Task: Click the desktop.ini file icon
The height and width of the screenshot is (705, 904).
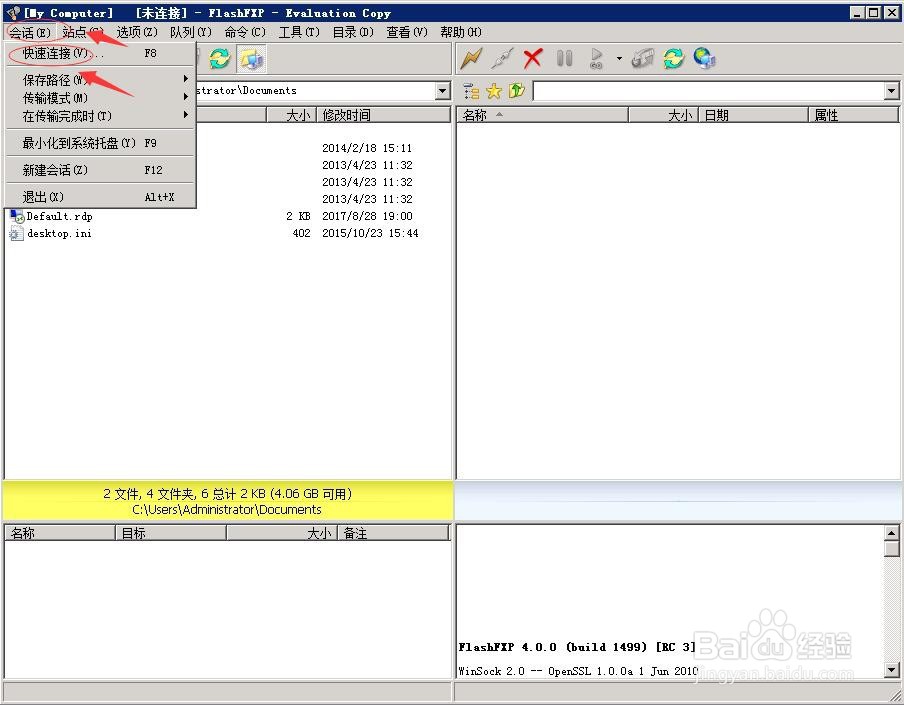Action: tap(16, 234)
